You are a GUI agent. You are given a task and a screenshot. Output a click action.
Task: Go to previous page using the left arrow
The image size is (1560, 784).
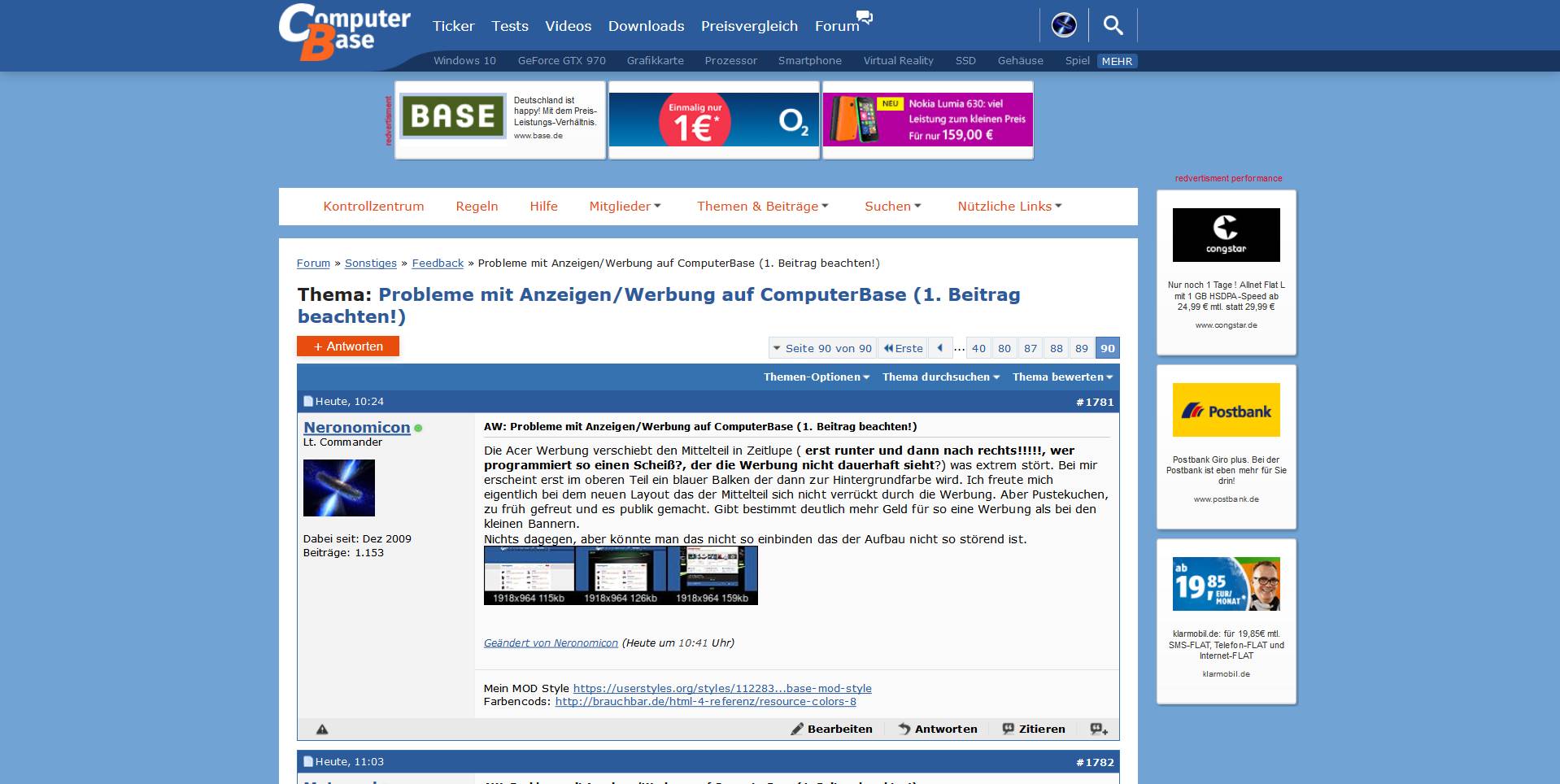click(940, 348)
